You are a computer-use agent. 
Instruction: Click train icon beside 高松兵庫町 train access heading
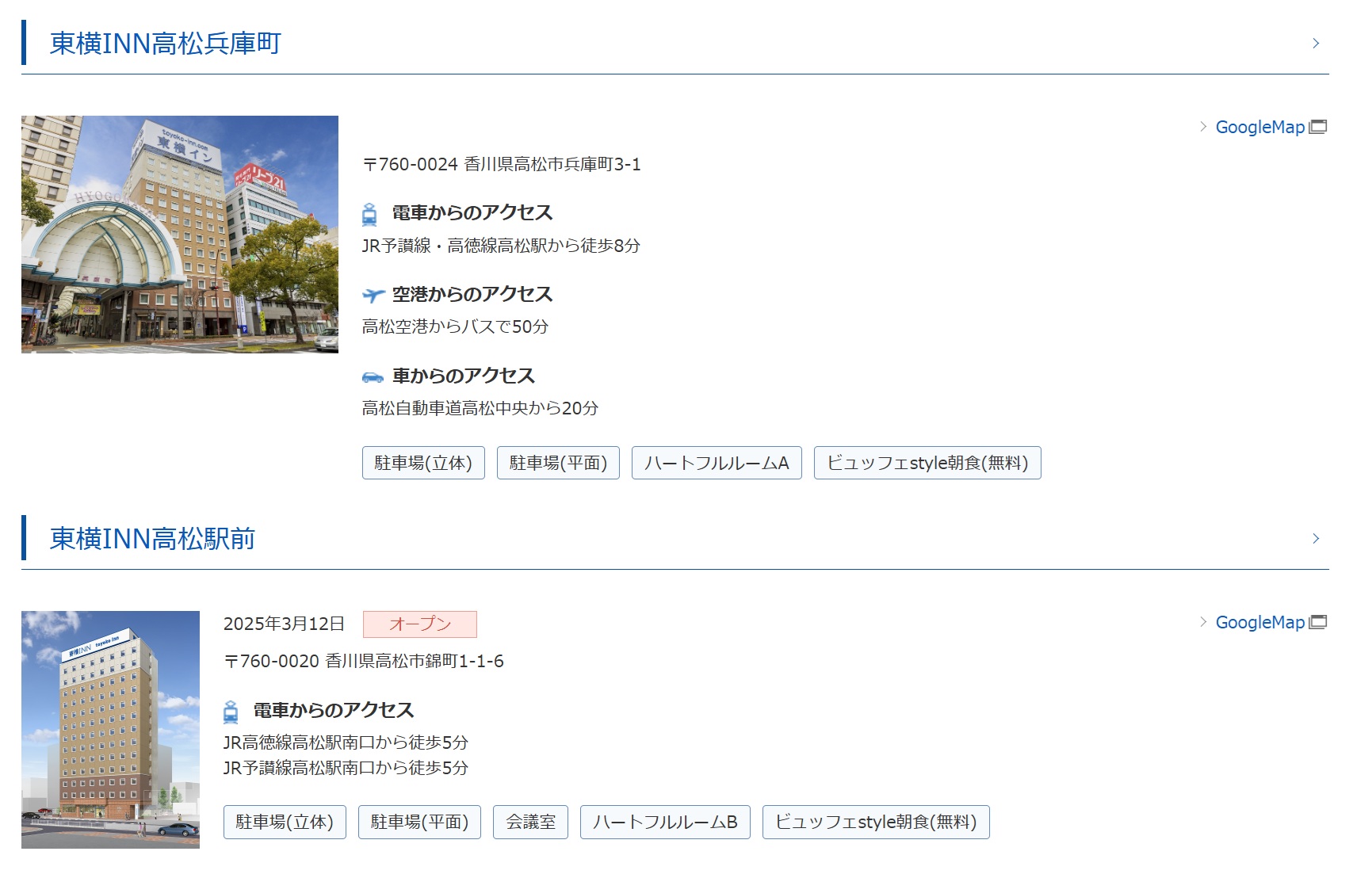coord(369,214)
